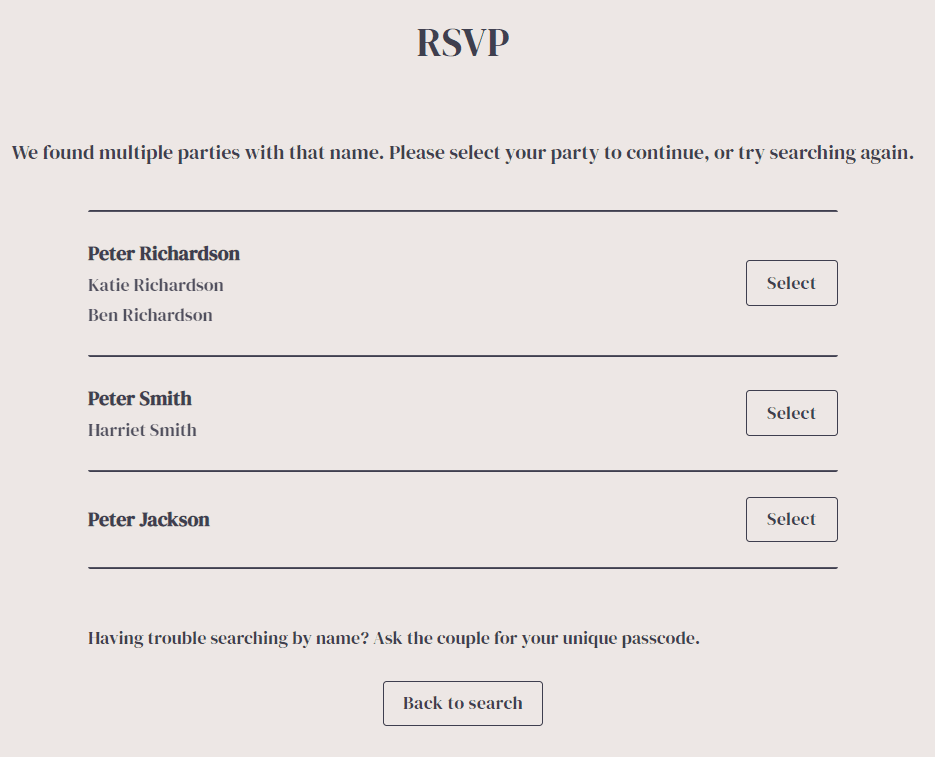Click the Back to search button
The image size is (935, 757).
[x=462, y=703]
